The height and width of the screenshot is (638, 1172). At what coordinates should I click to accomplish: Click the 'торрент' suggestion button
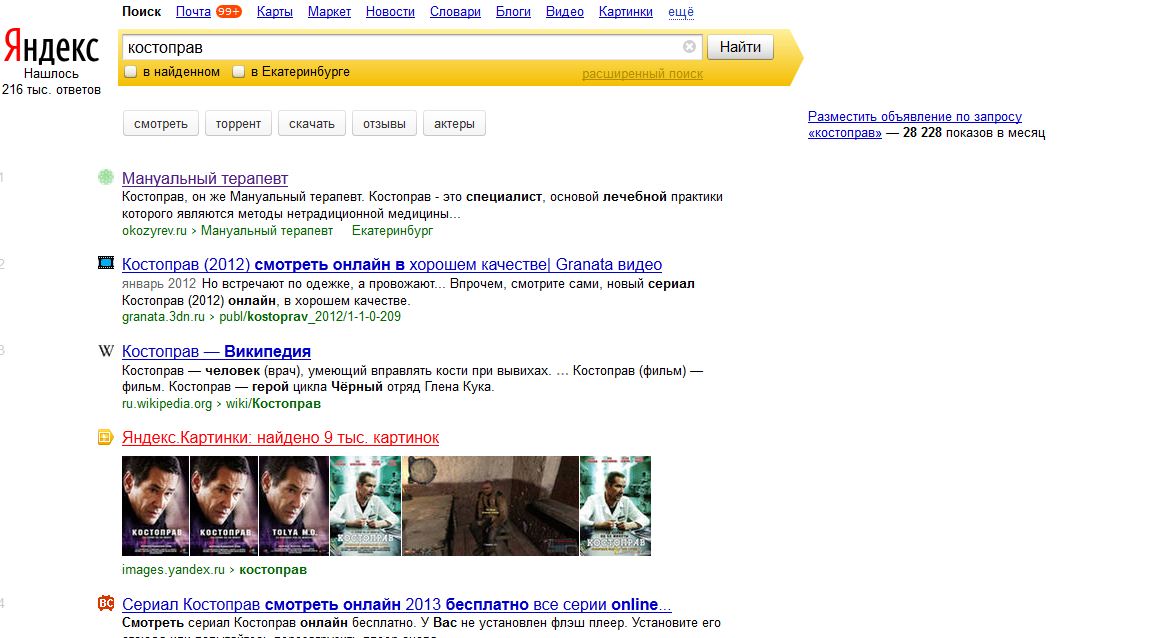pyautogui.click(x=238, y=123)
